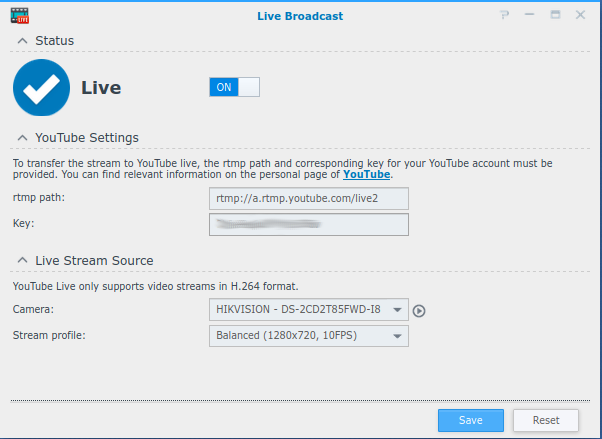Viewport: 602px width, 439px height.
Task: Click the 'rtmp path:' label
Action: click(x=39, y=197)
